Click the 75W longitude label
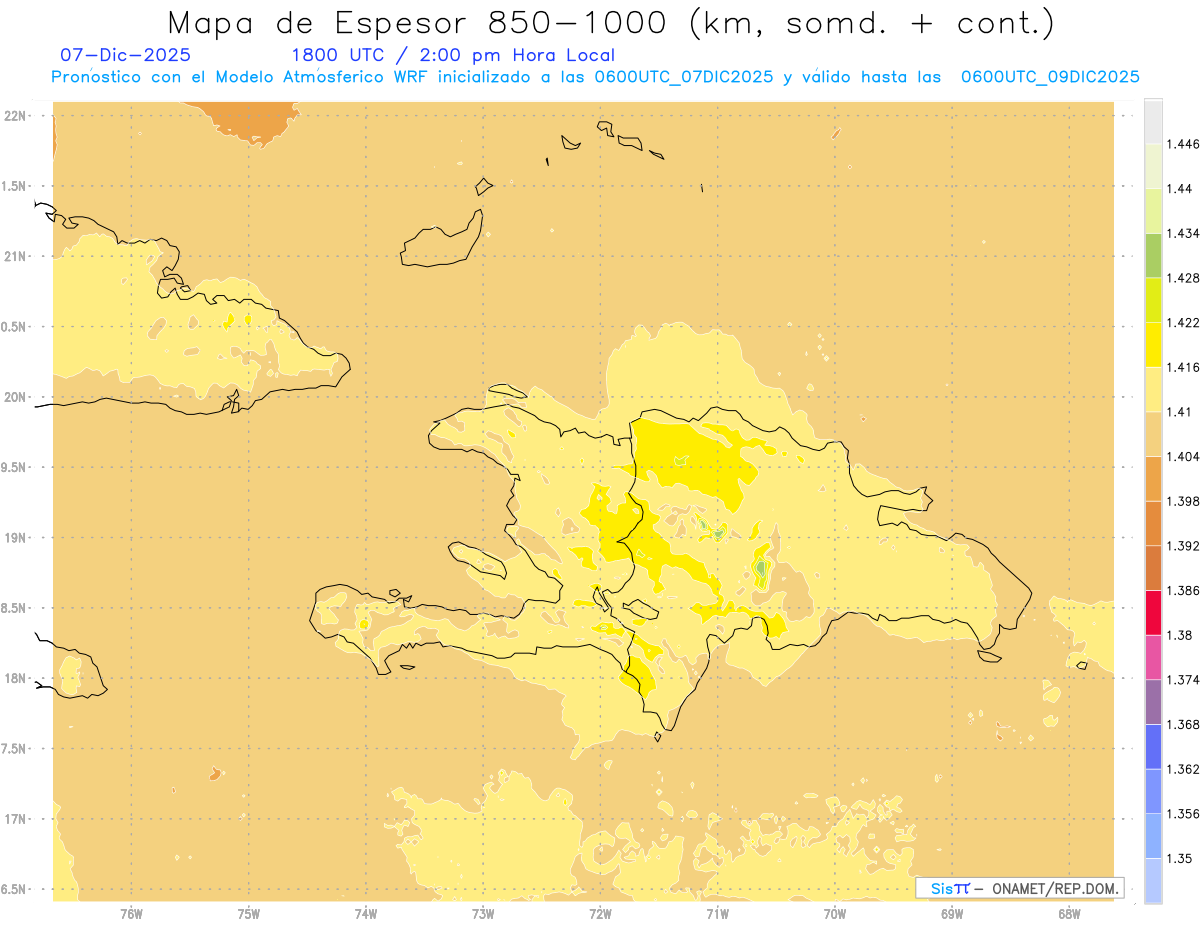1200x927 pixels. (x=249, y=913)
